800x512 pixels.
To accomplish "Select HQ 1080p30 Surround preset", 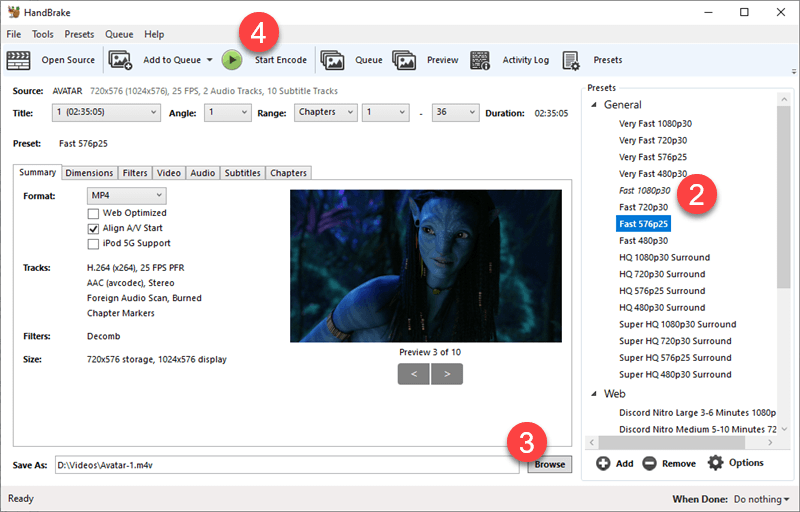I will coord(664,258).
